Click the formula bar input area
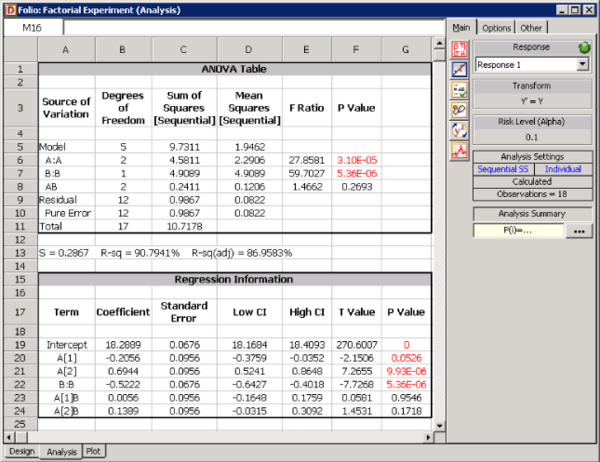600x462 pixels. (x=254, y=28)
